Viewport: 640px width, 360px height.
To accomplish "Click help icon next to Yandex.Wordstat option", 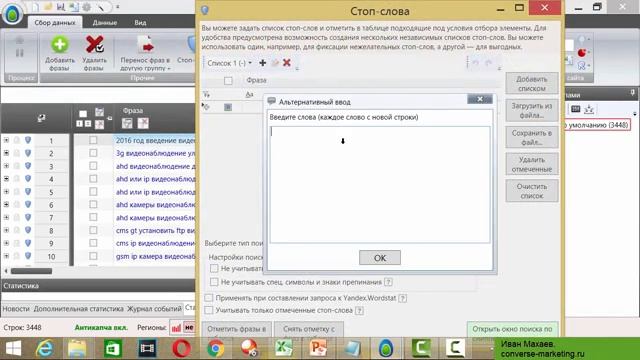I will (402, 298).
